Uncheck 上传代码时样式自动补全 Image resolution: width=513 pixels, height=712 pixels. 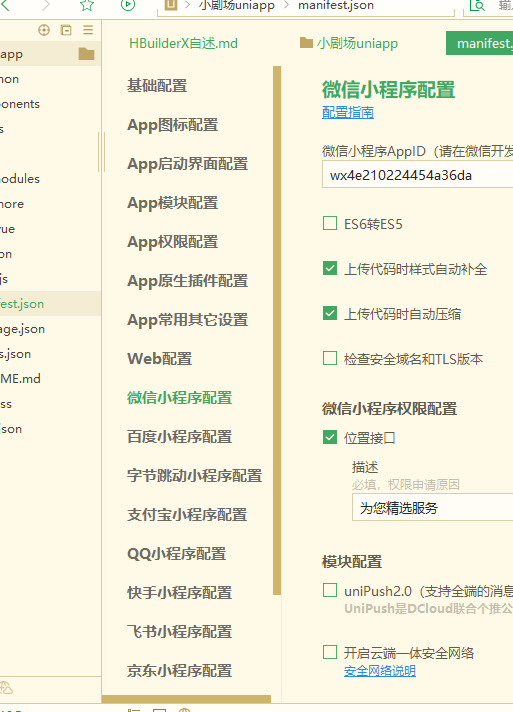click(330, 268)
